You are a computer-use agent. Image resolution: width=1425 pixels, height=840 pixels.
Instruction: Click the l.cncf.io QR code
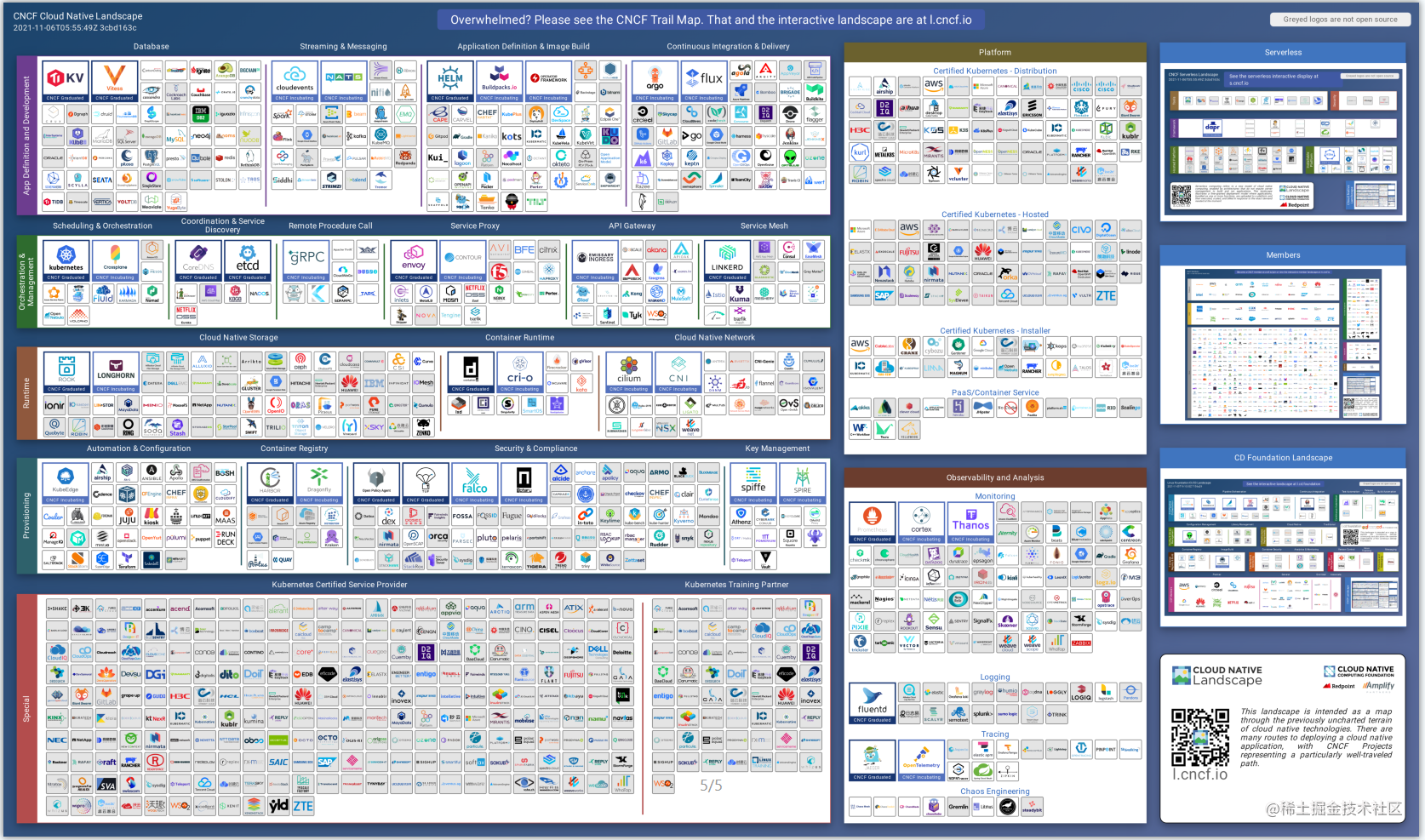pos(1200,738)
